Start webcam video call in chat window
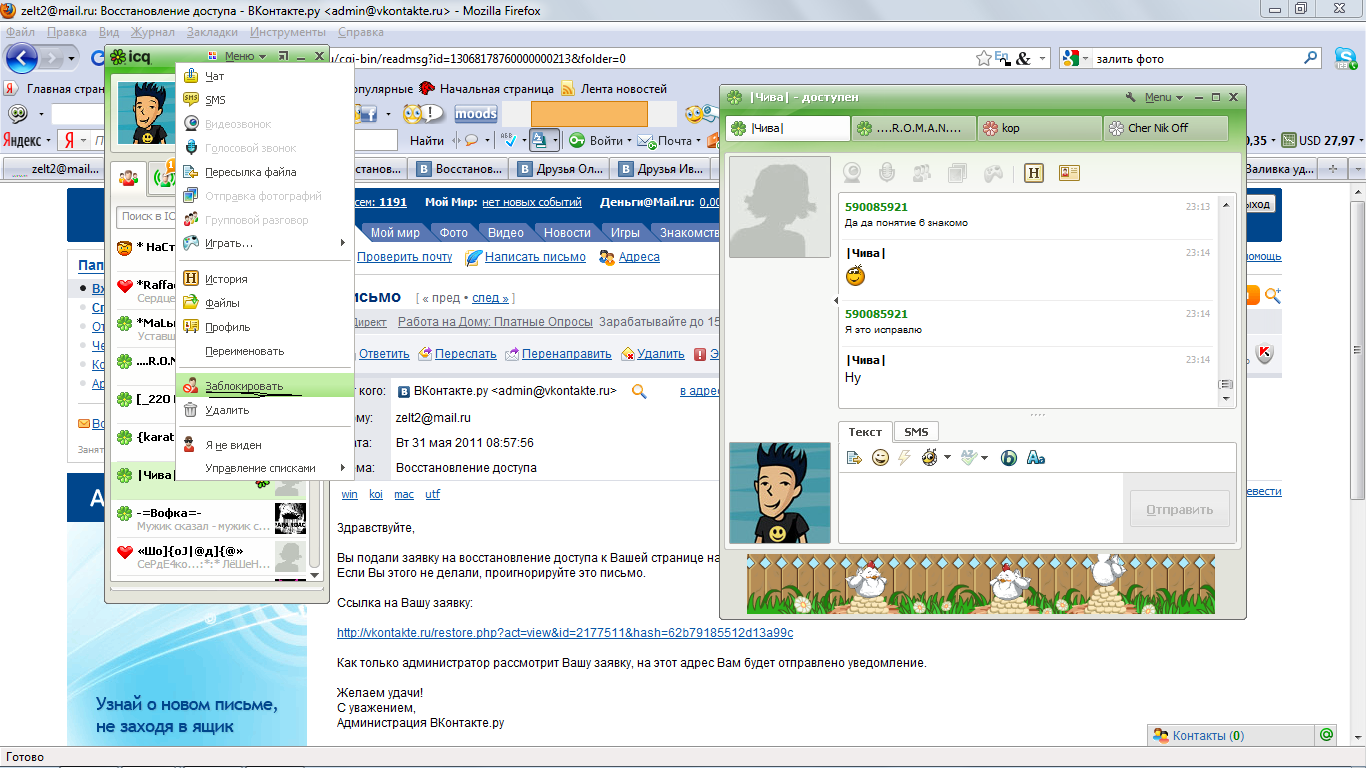 point(853,173)
